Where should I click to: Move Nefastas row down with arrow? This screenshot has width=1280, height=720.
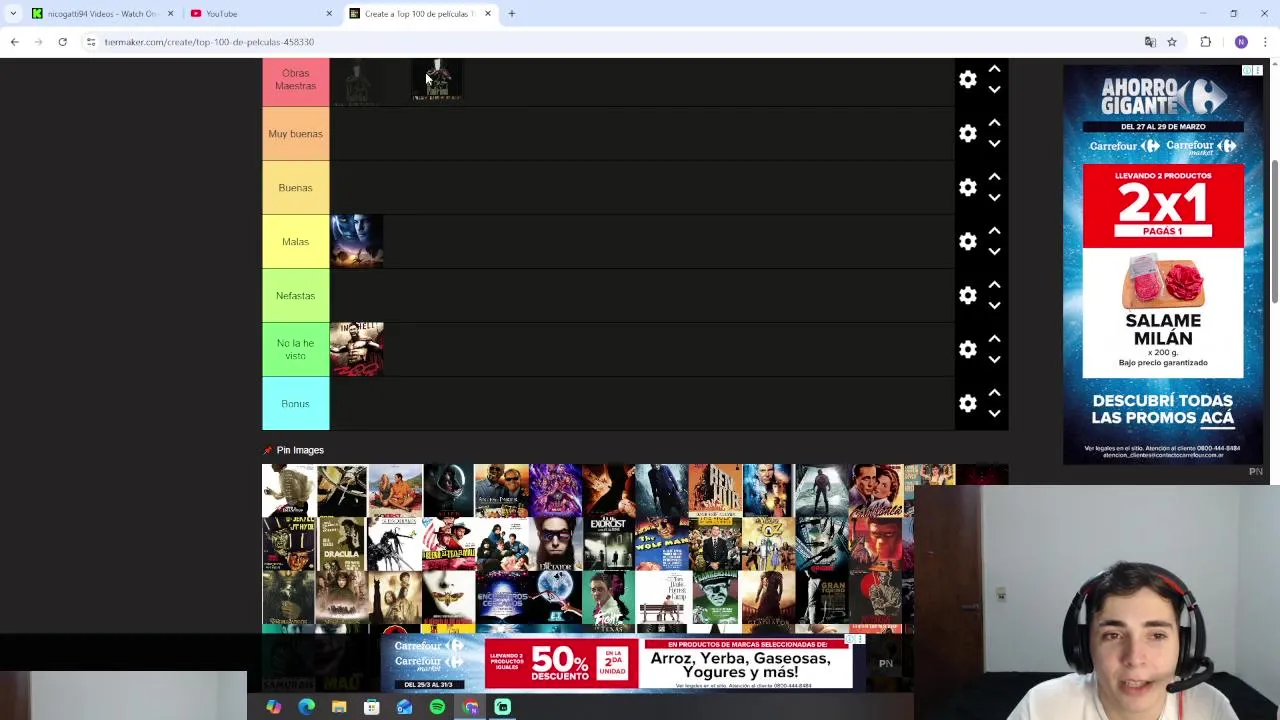994,306
